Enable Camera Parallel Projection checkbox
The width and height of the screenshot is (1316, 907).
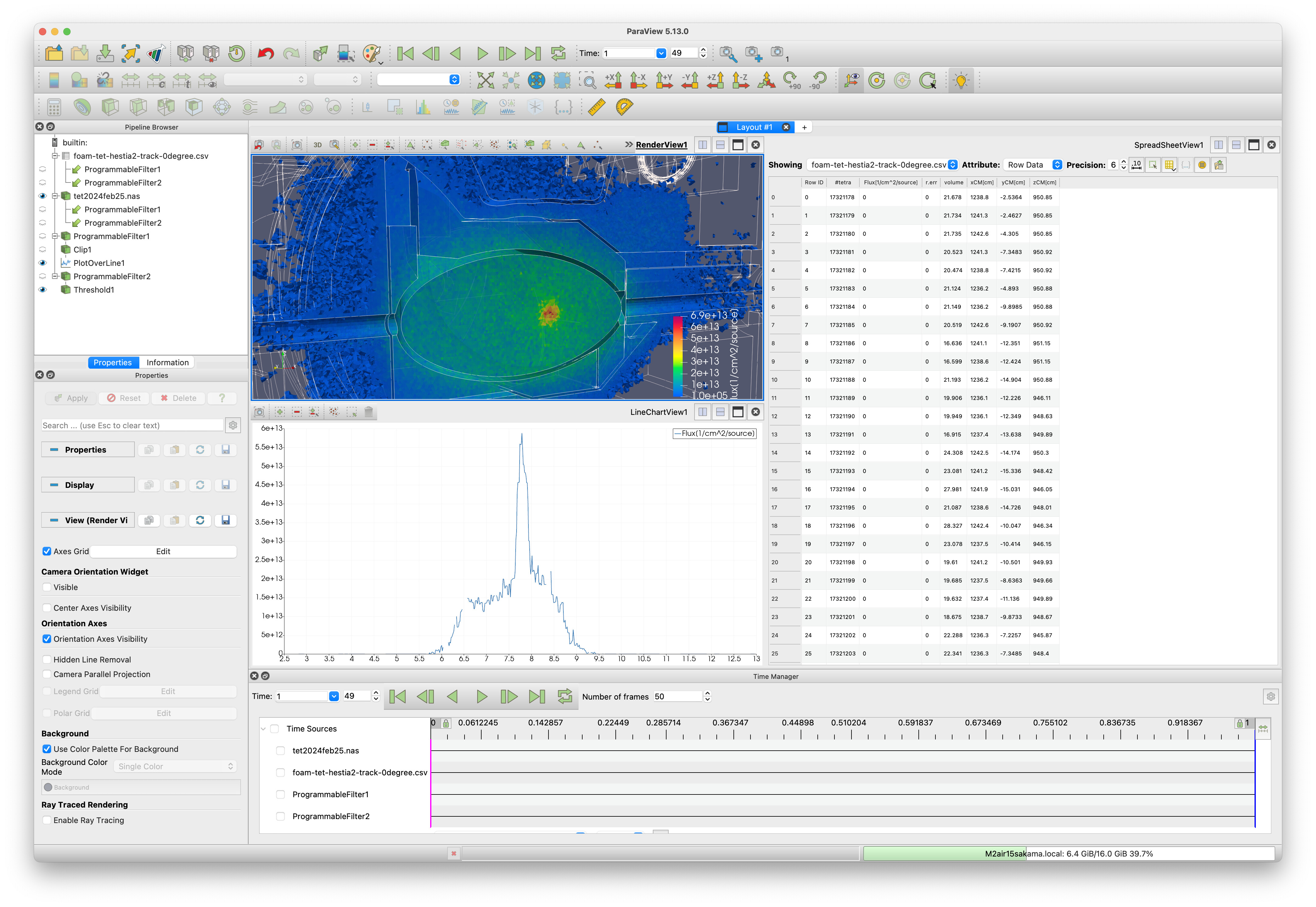(47, 674)
